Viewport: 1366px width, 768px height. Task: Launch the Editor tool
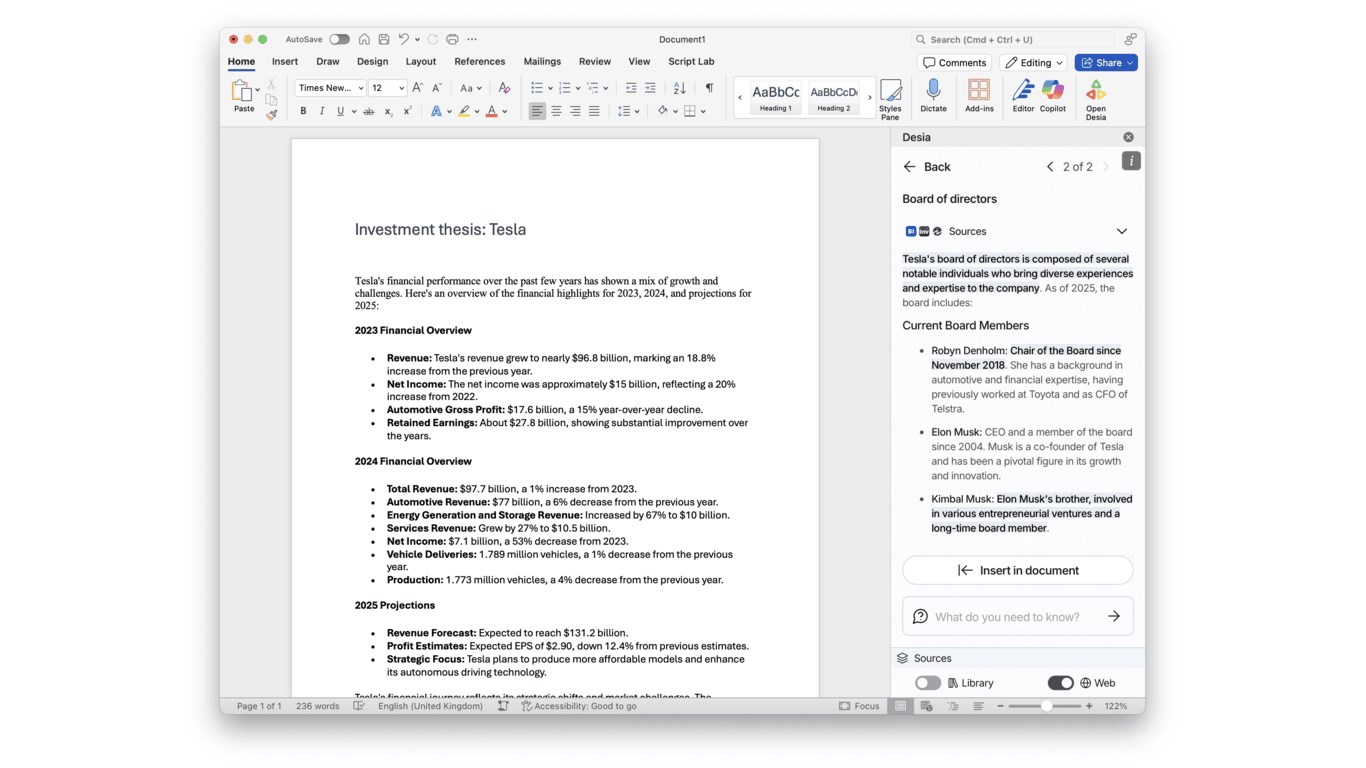1023,97
